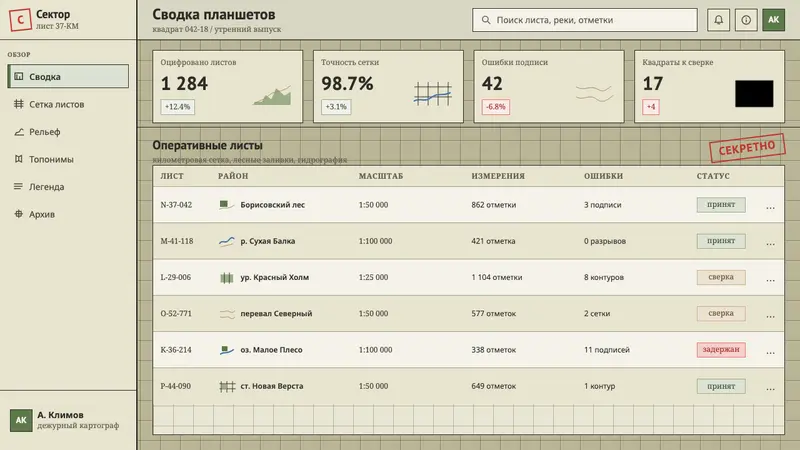The image size is (800, 450).
Task: Click the сверка status of ур. Красный Холм
Action: 721,277
